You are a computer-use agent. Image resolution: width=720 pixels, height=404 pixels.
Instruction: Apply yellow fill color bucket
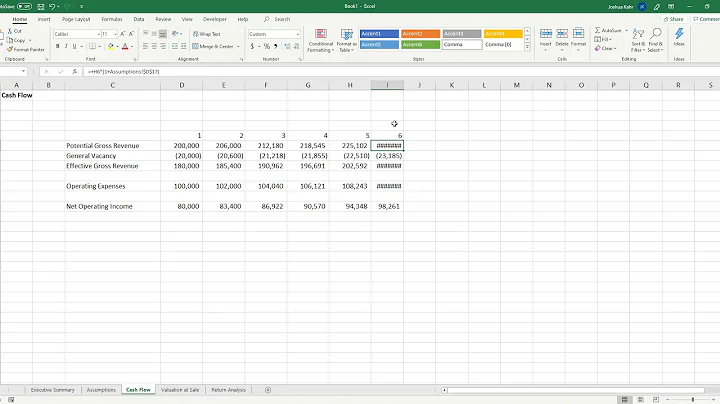111,46
